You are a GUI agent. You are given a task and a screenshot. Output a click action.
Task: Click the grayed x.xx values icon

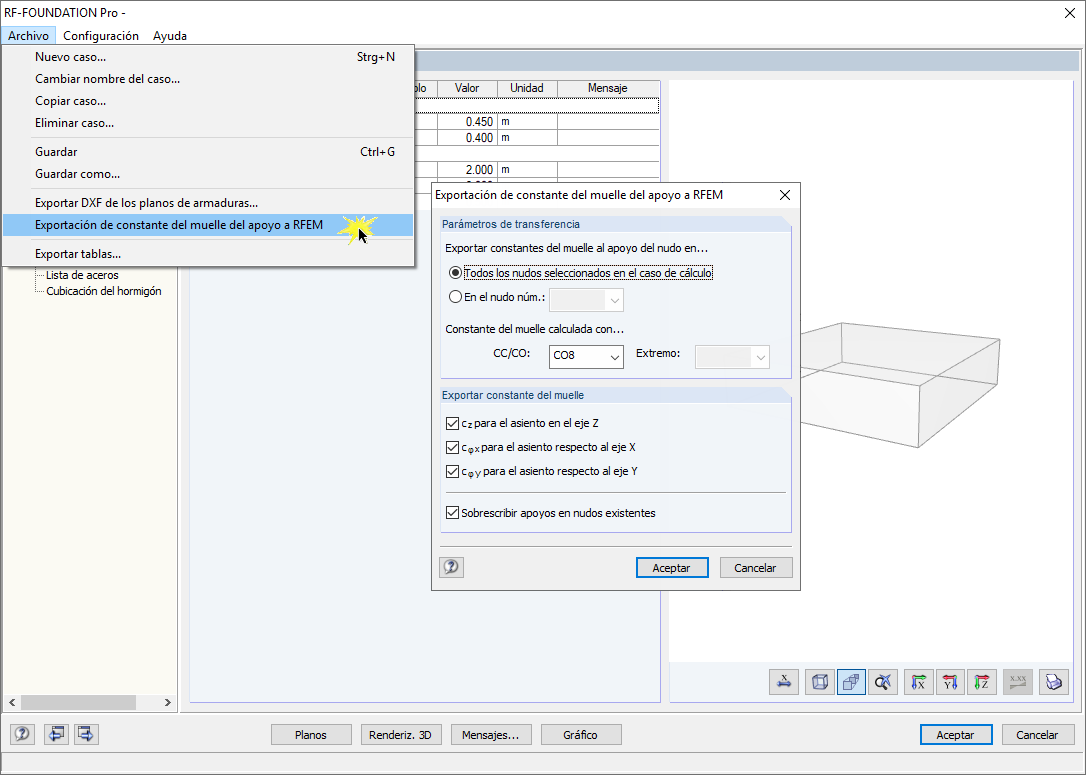[1017, 682]
